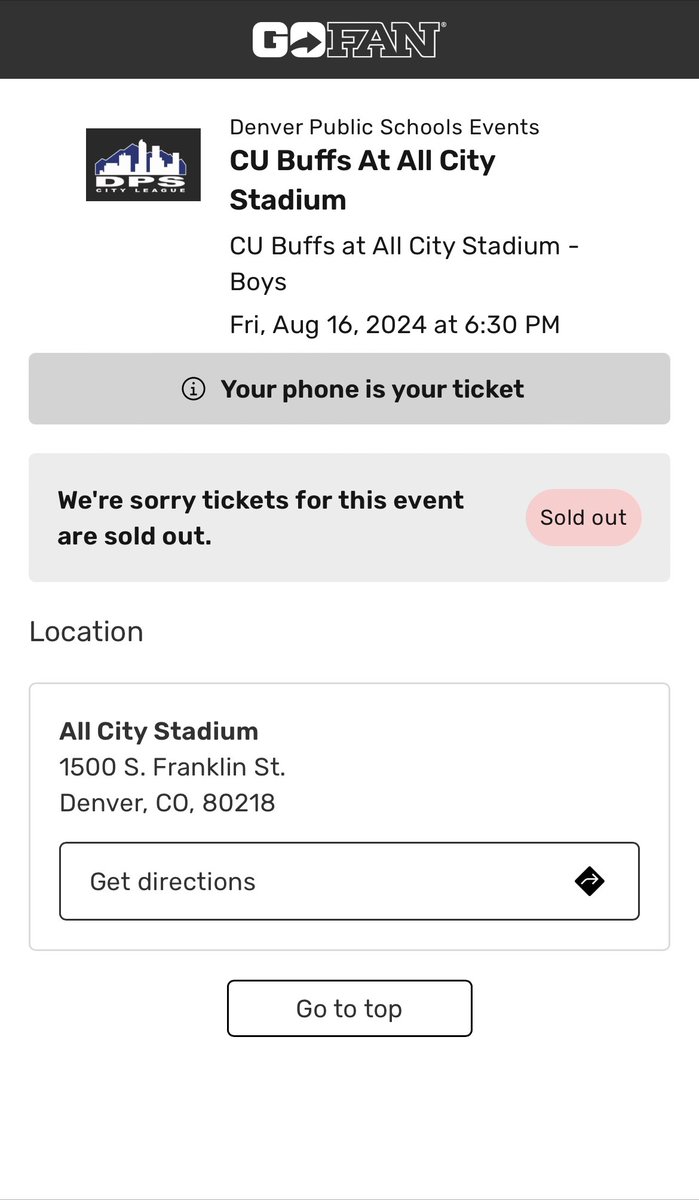Click the Go to top button

pyautogui.click(x=349, y=1008)
